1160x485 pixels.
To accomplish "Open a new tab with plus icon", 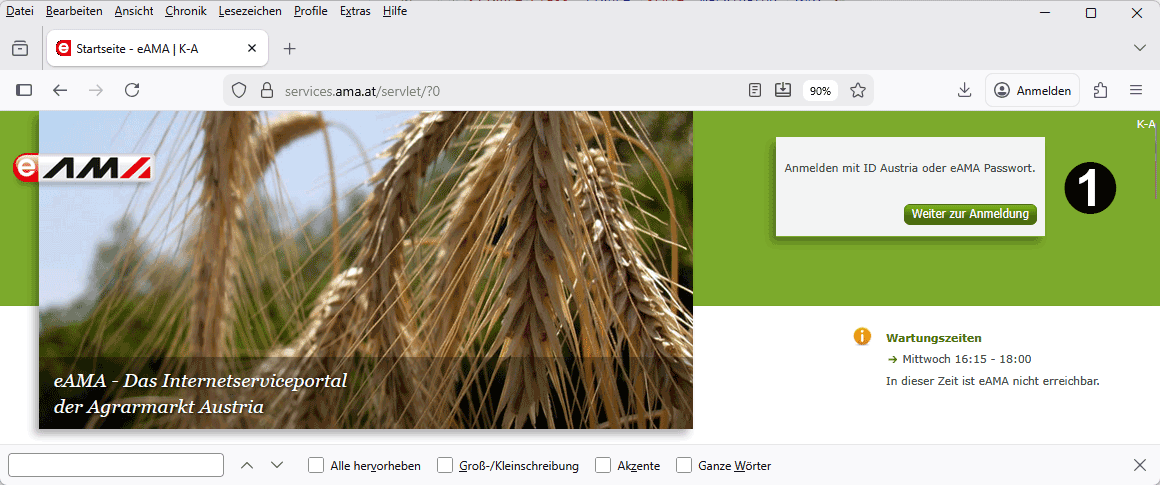I will tap(290, 49).
